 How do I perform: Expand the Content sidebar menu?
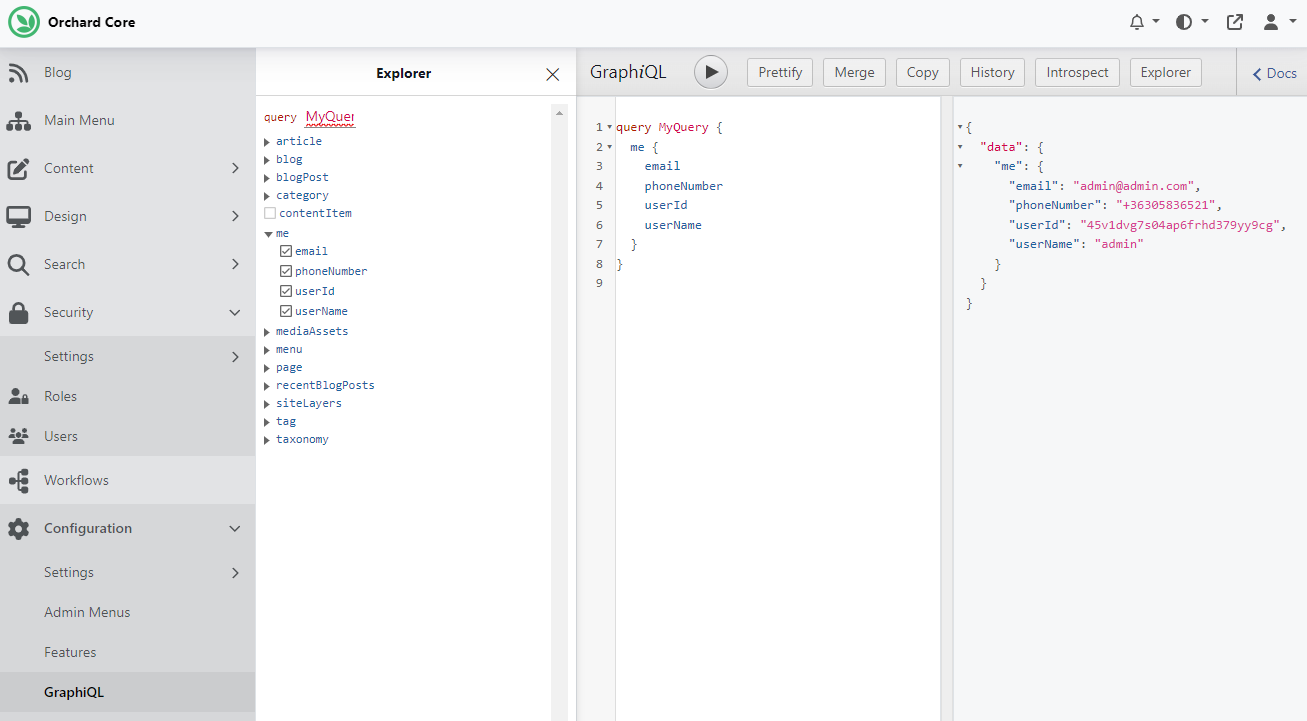pos(128,169)
